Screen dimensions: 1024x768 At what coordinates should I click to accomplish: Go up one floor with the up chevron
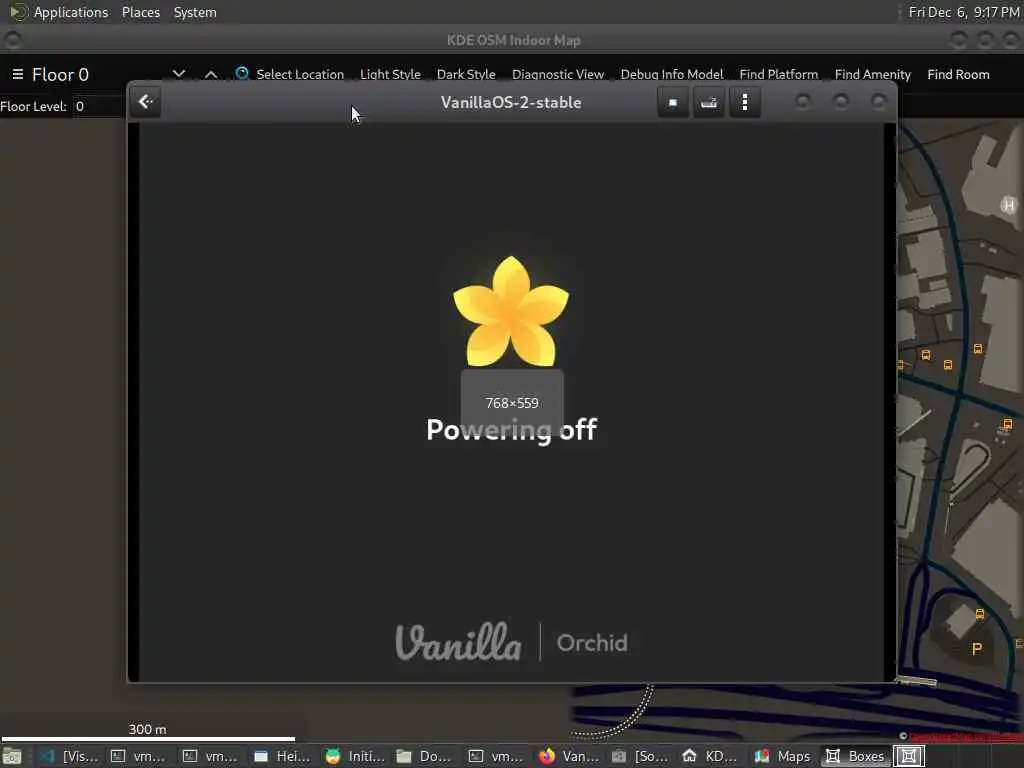(210, 74)
